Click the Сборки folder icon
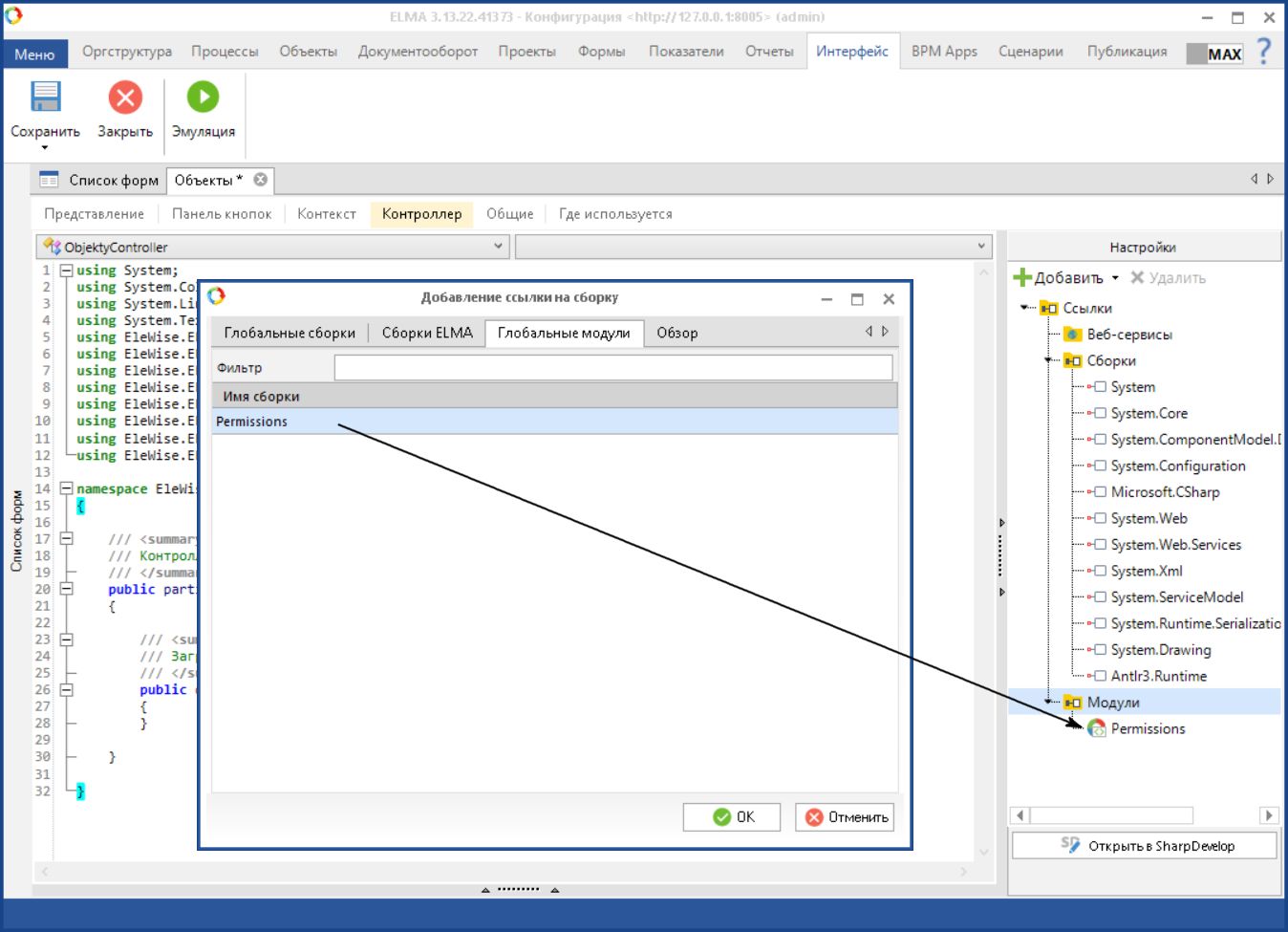This screenshot has width=1288, height=932. point(1074,360)
